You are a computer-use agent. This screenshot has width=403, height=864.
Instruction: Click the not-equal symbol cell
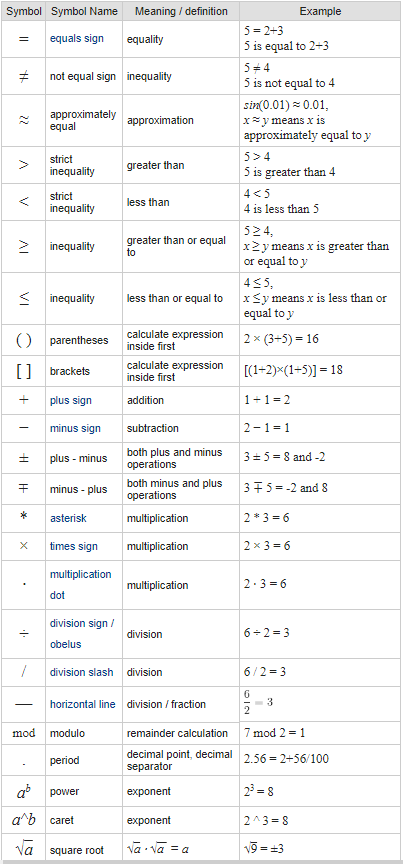click(x=24, y=77)
